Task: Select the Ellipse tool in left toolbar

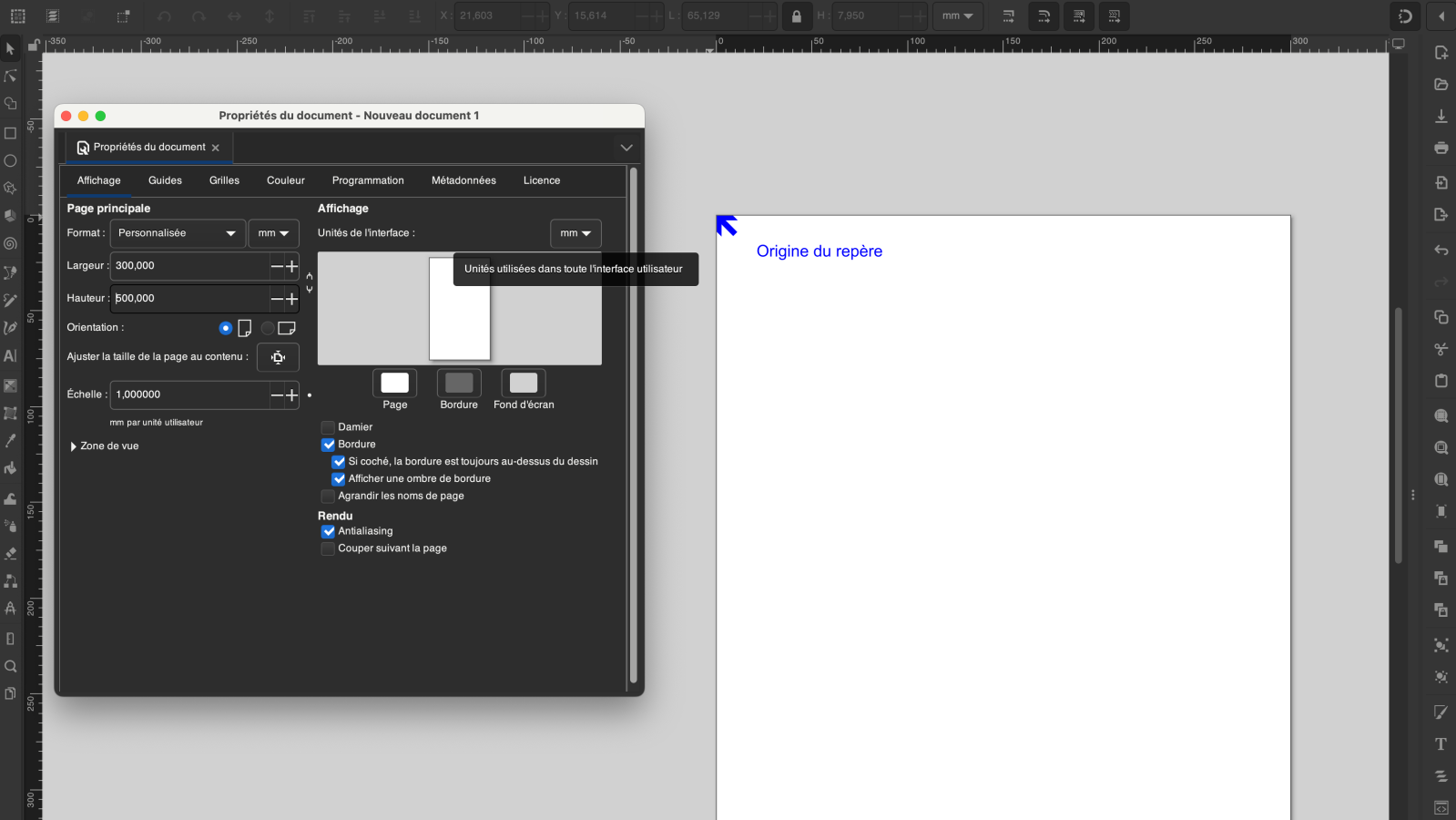Action: pos(10,160)
